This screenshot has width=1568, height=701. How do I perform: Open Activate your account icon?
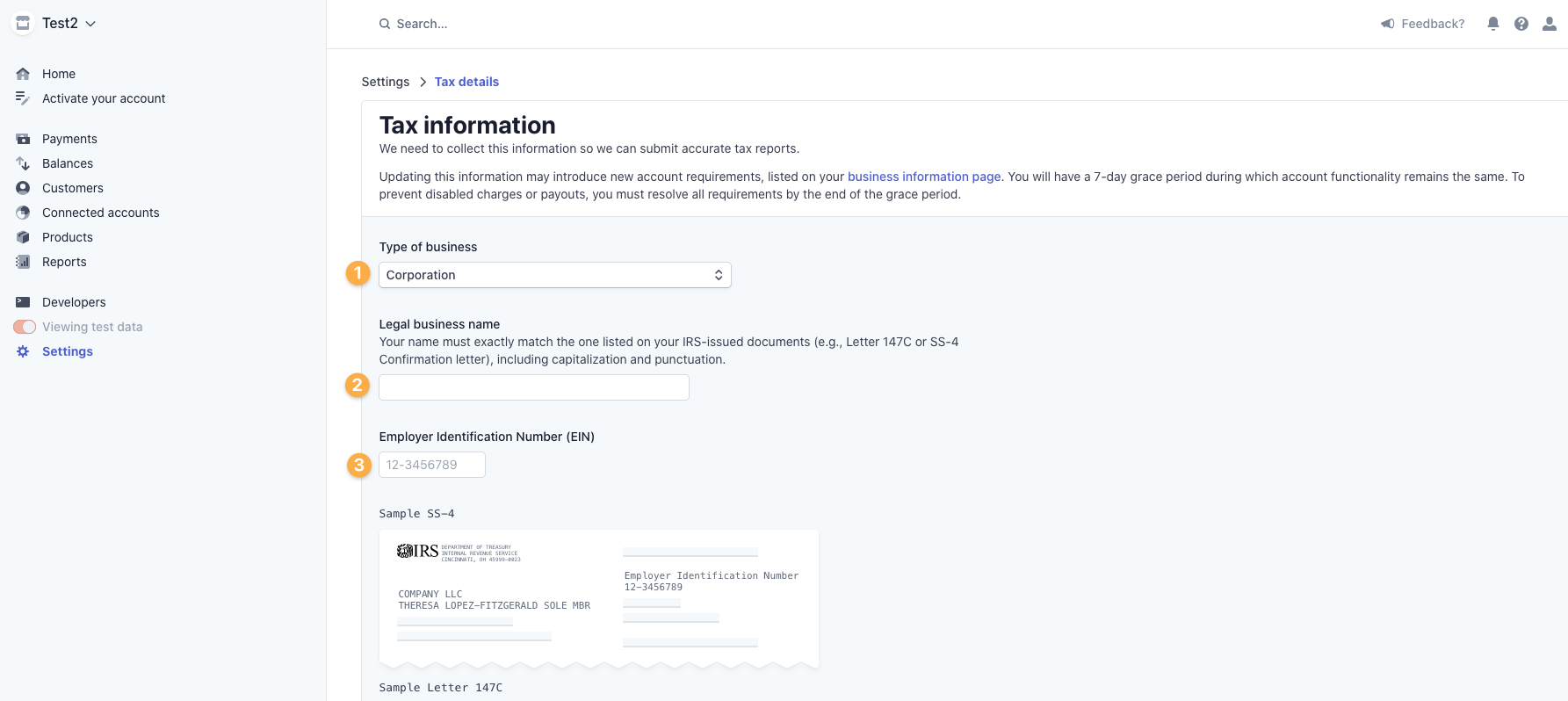23,98
